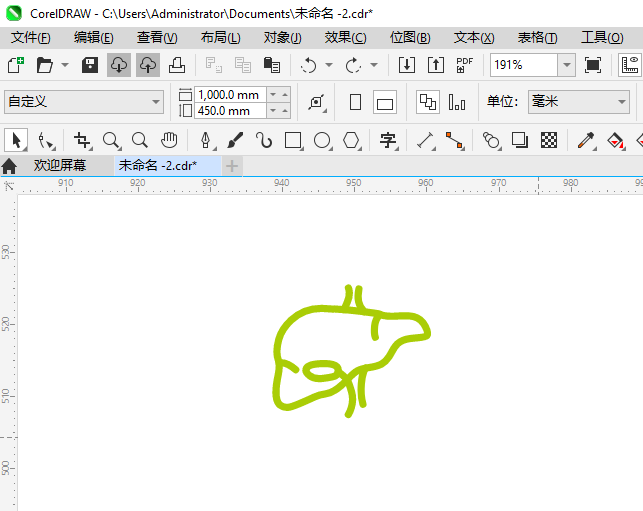
Task: Click the Paste clipboard icon
Action: point(271,65)
